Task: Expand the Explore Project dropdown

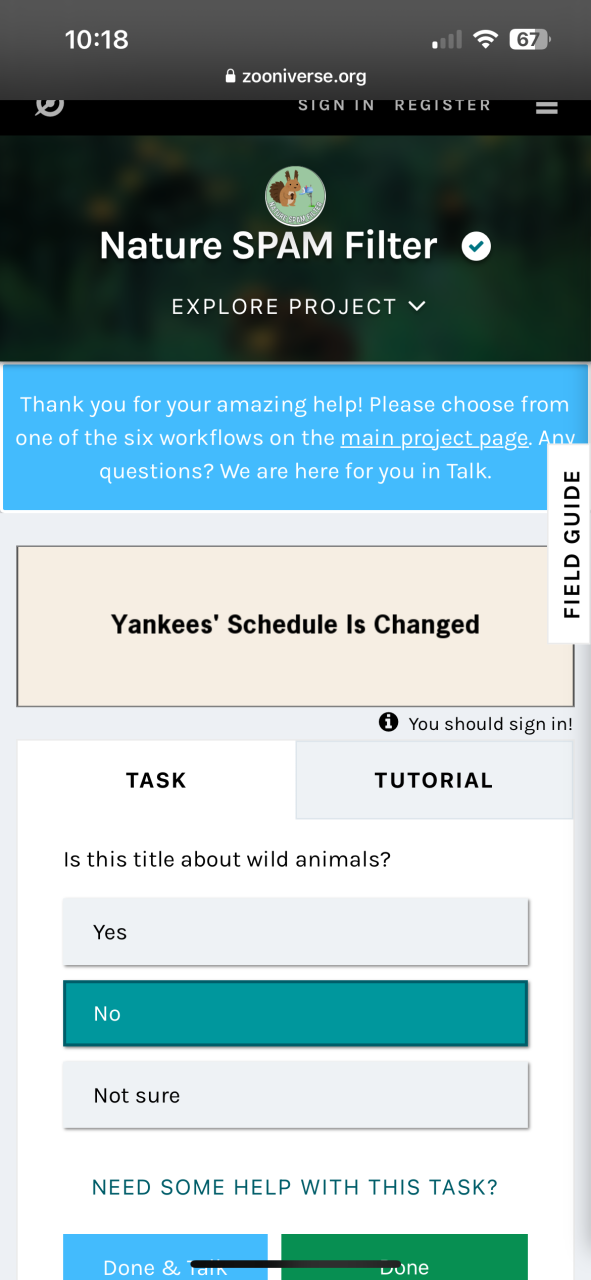Action: tap(299, 307)
